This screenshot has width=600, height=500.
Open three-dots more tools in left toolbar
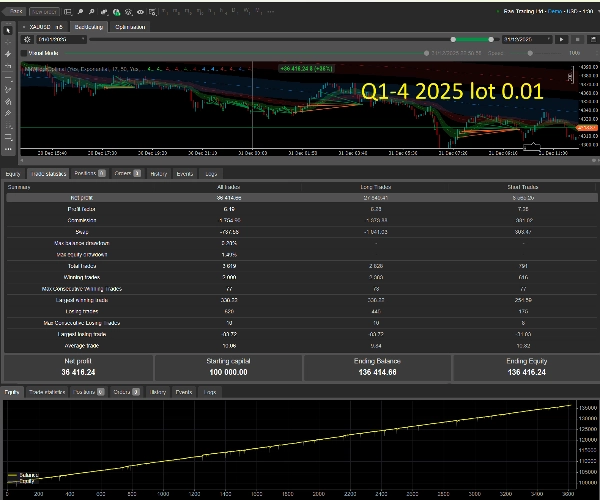point(8,149)
